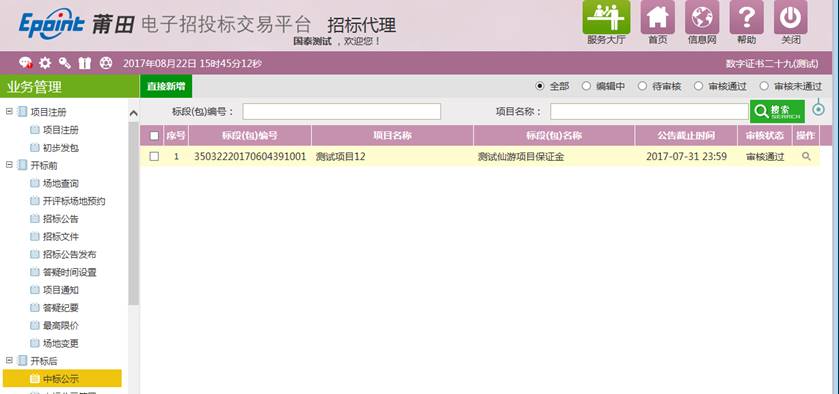The height and width of the screenshot is (394, 839).
Task: Collapse the 开标前 tree node
Action: [x=9, y=165]
